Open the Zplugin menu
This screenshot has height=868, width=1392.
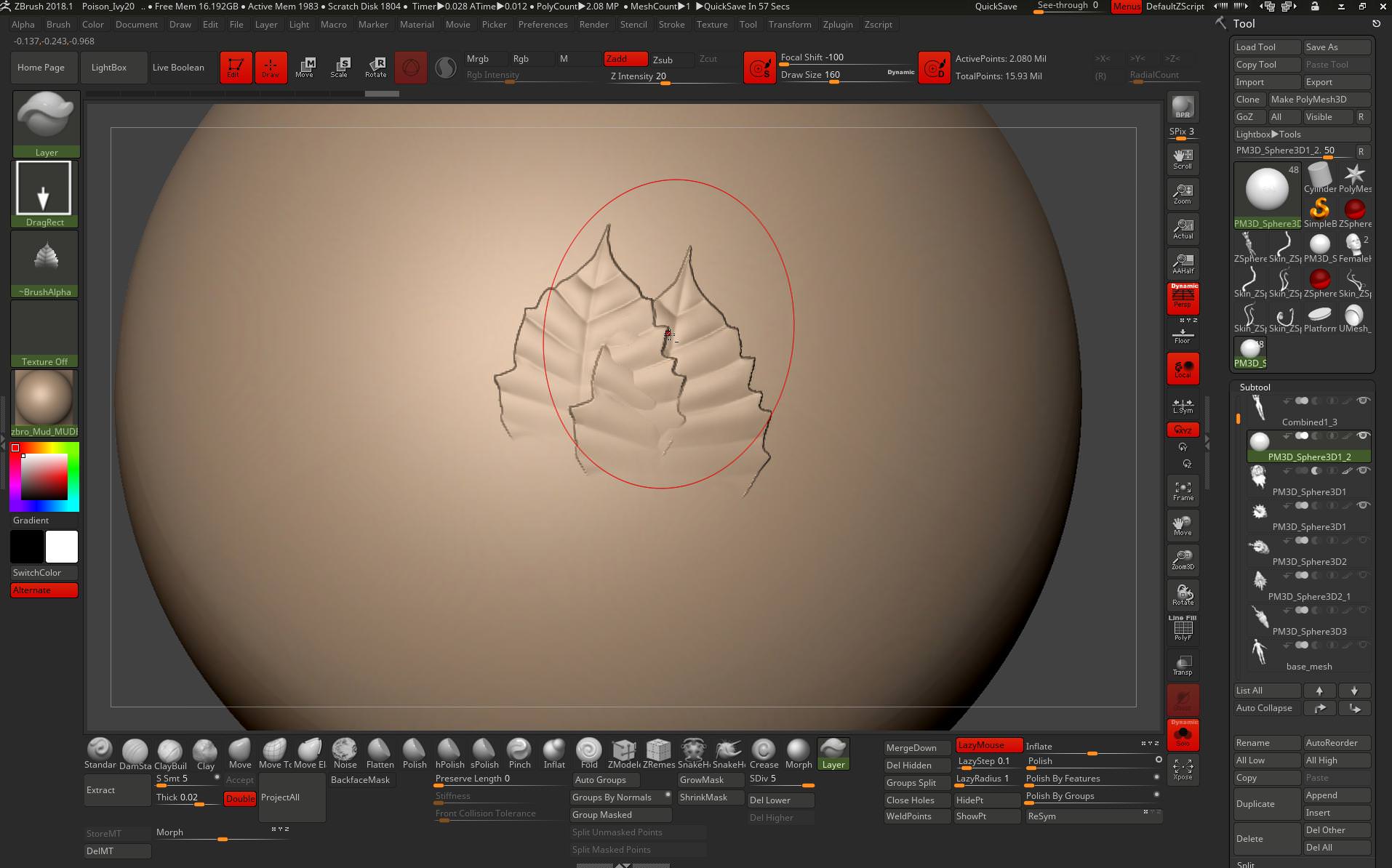click(x=838, y=24)
